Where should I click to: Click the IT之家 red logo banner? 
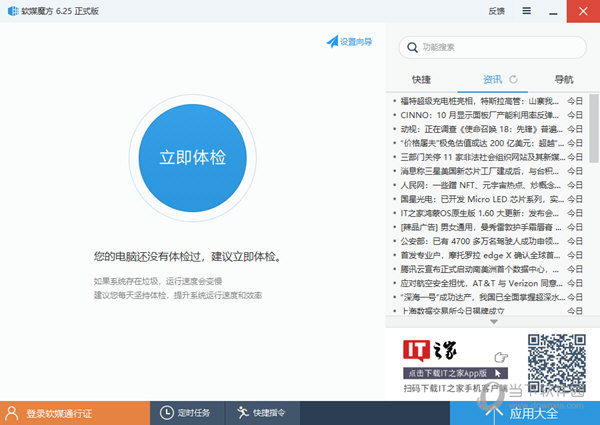(430, 350)
